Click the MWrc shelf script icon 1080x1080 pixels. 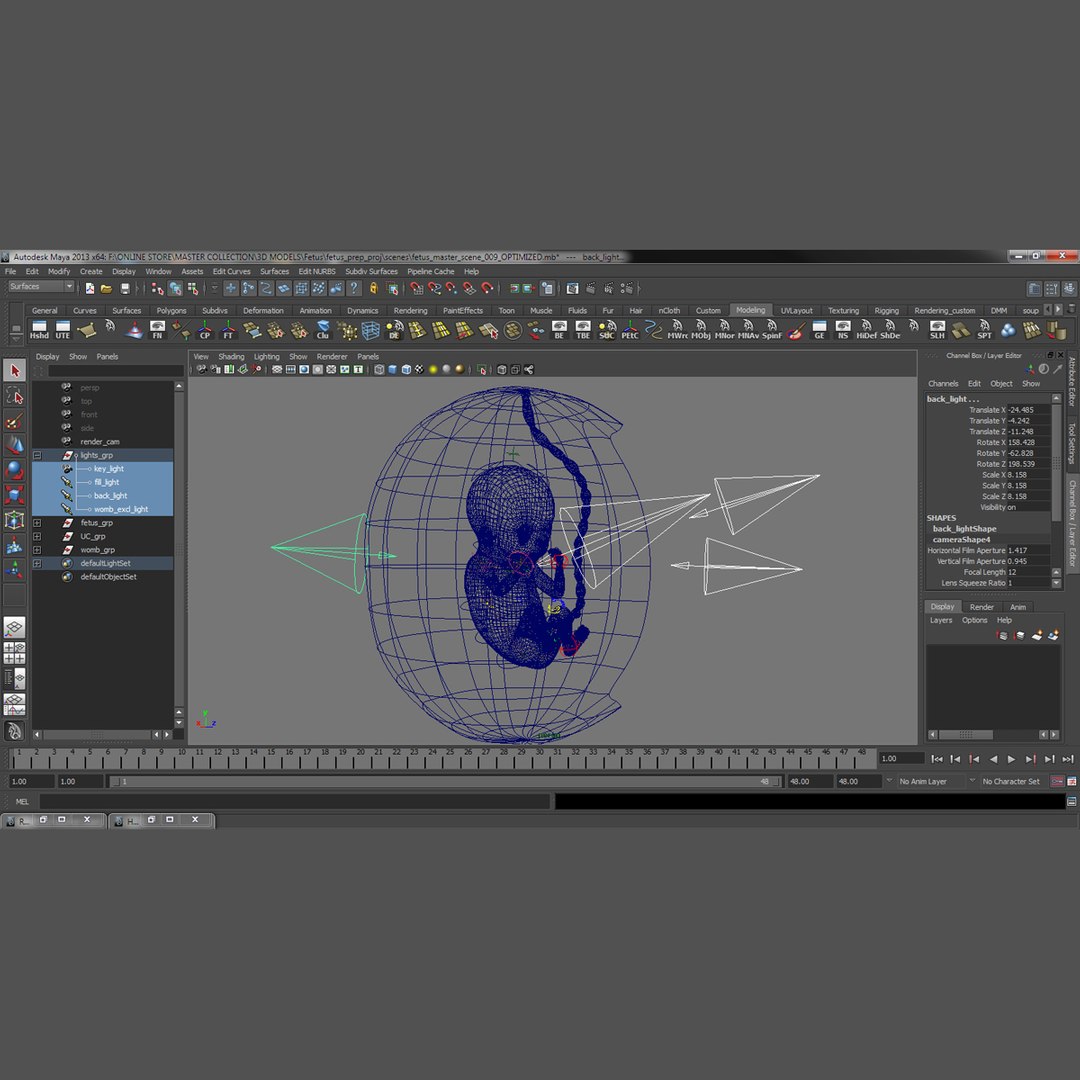pyautogui.click(x=677, y=330)
